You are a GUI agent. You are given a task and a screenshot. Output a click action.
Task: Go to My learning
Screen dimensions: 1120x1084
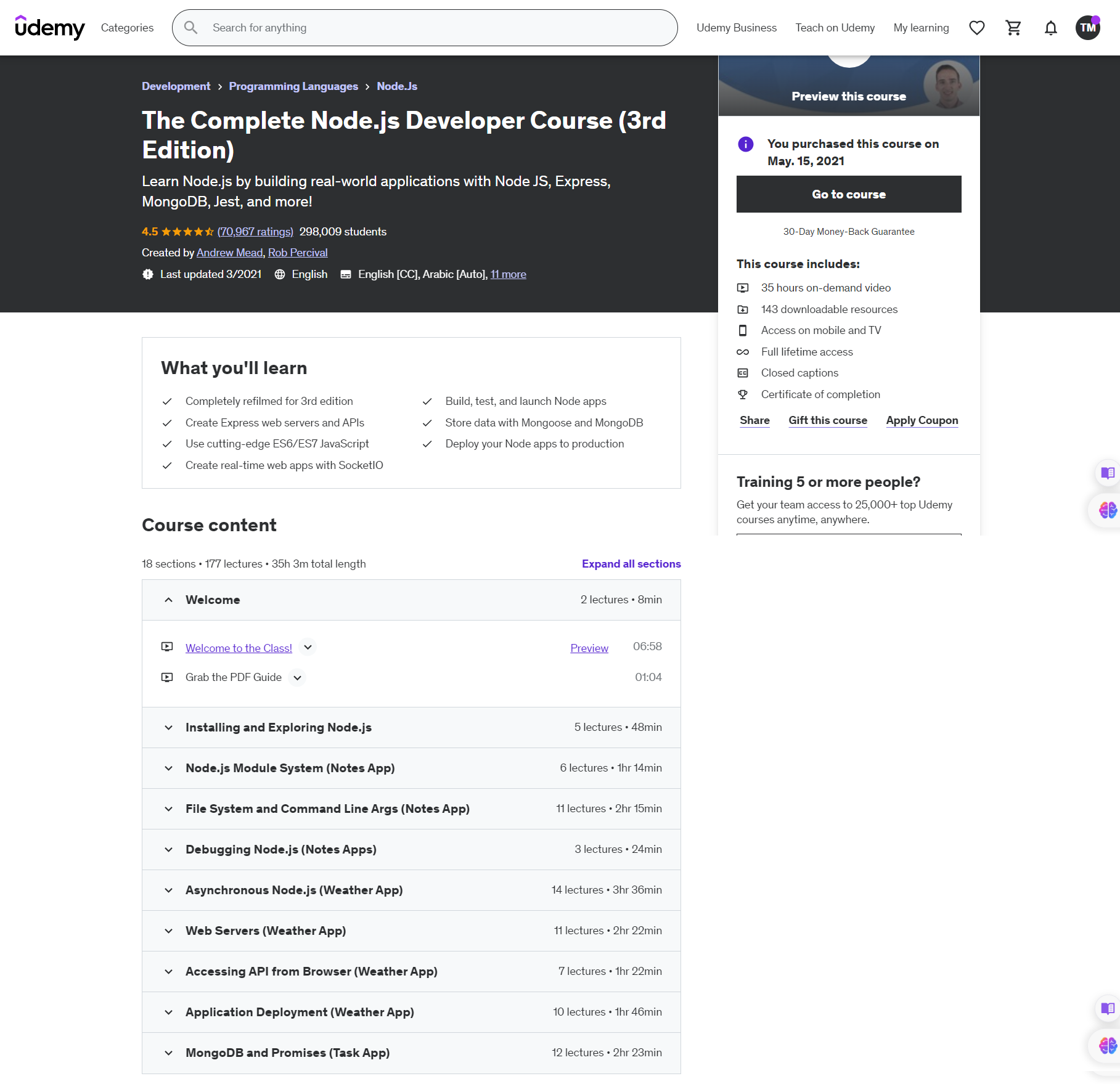(921, 27)
